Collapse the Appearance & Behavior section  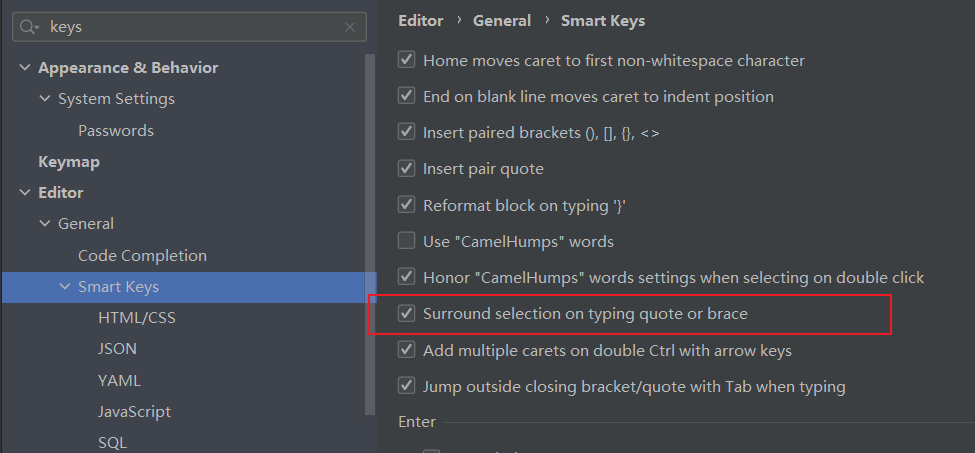tap(25, 68)
